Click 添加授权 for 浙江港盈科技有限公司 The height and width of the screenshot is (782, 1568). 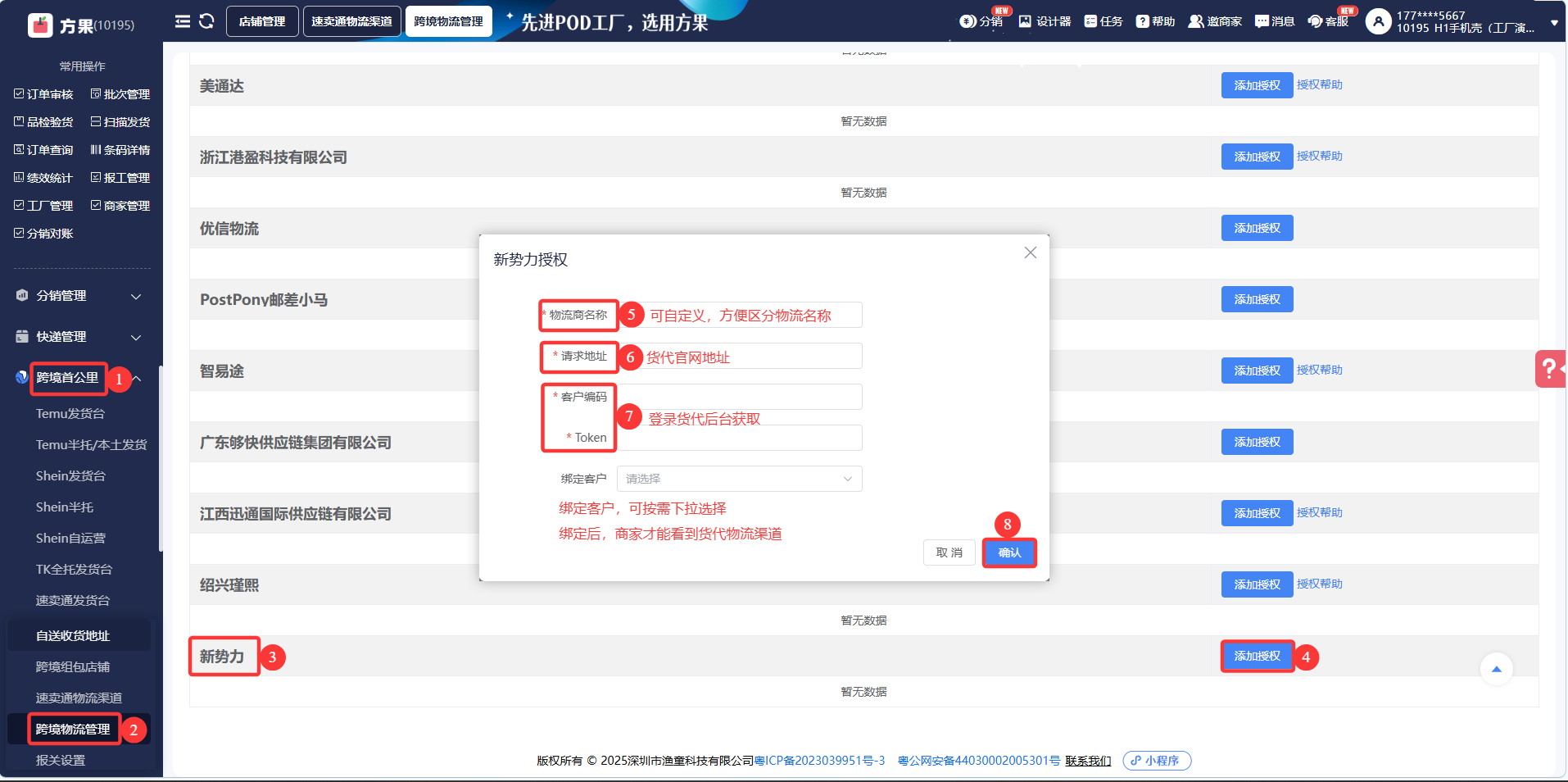(1258, 157)
